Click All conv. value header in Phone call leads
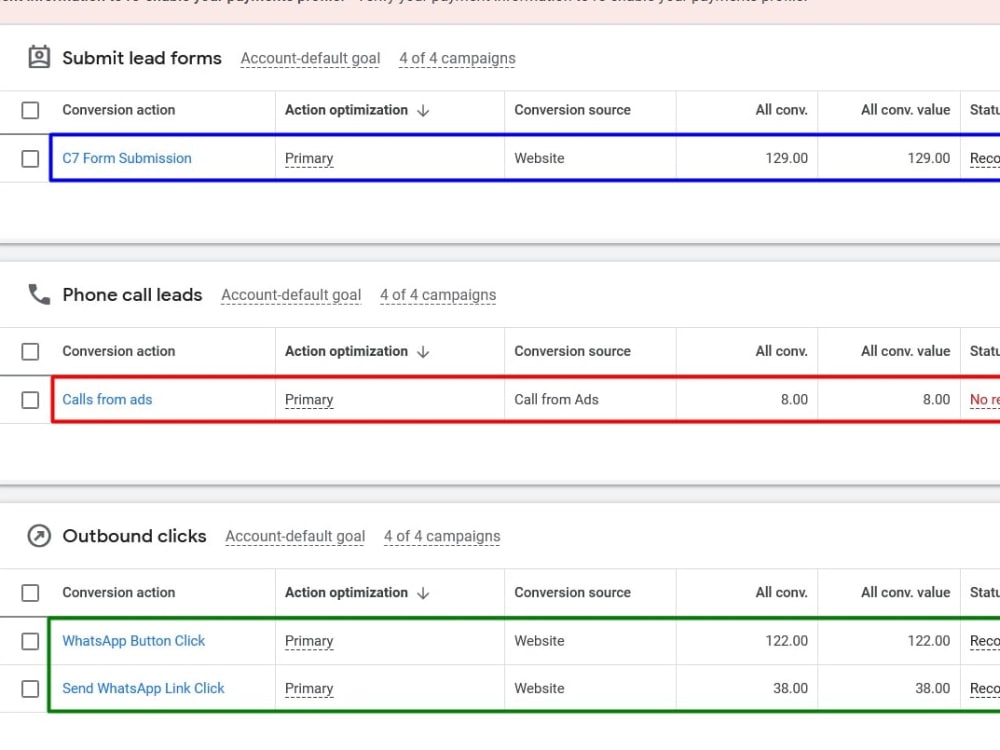This screenshot has width=1000, height=750. tap(906, 351)
